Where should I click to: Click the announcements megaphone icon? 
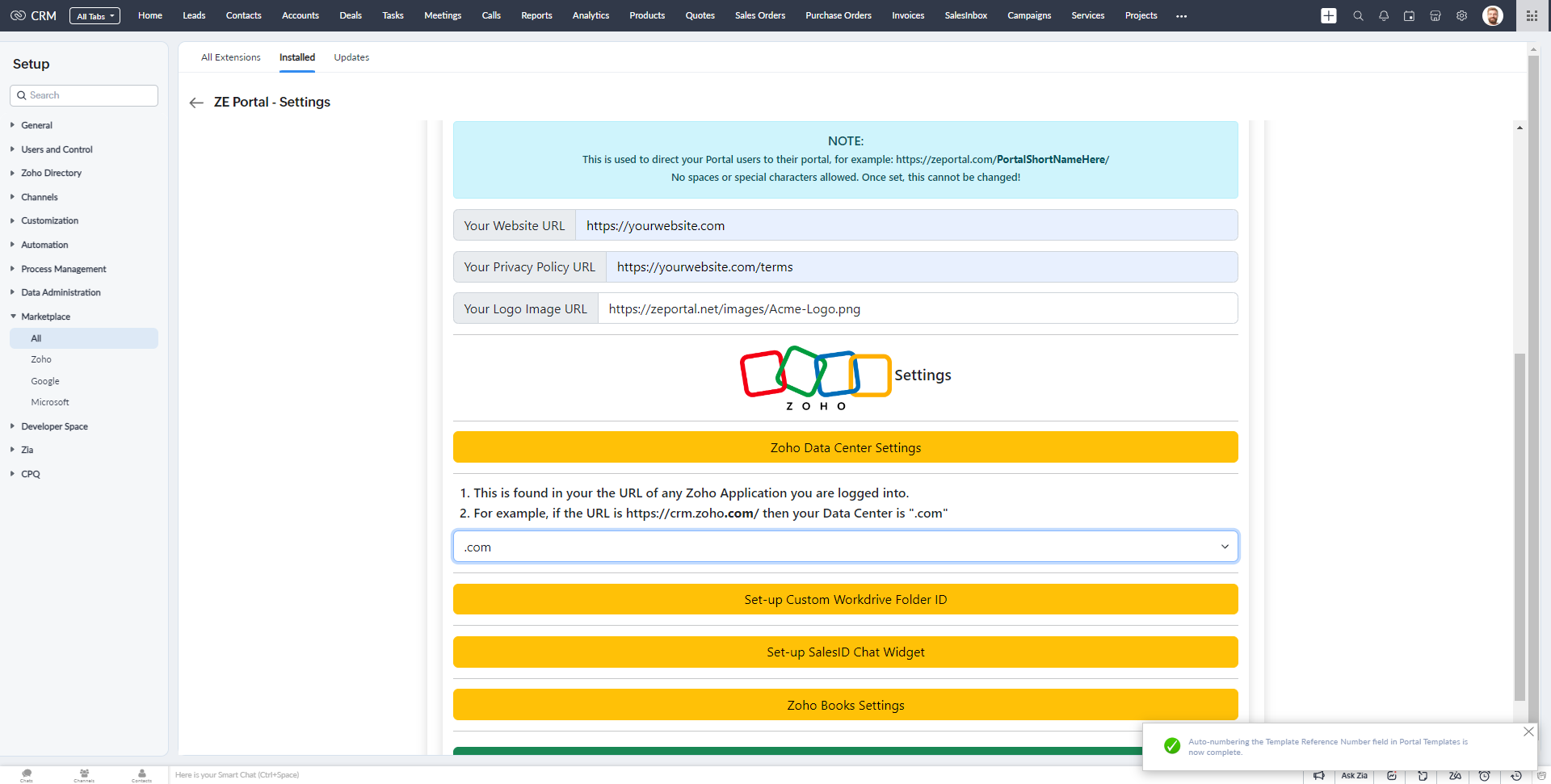pyautogui.click(x=1319, y=776)
